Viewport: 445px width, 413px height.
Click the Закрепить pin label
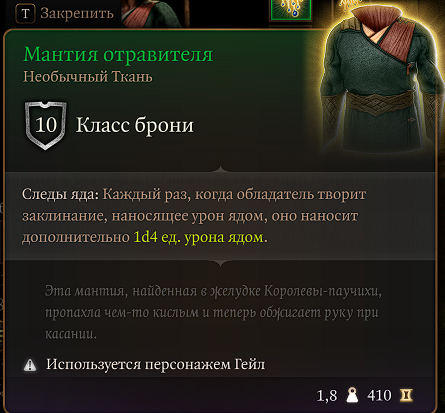point(77,14)
